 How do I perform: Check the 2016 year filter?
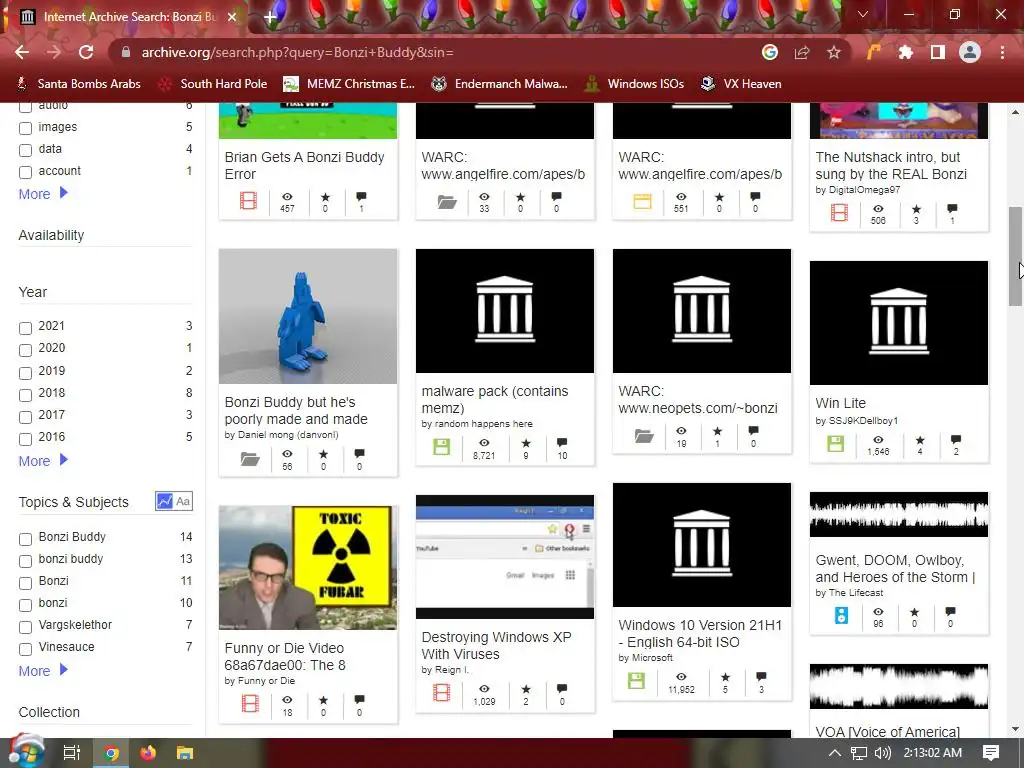point(25,439)
